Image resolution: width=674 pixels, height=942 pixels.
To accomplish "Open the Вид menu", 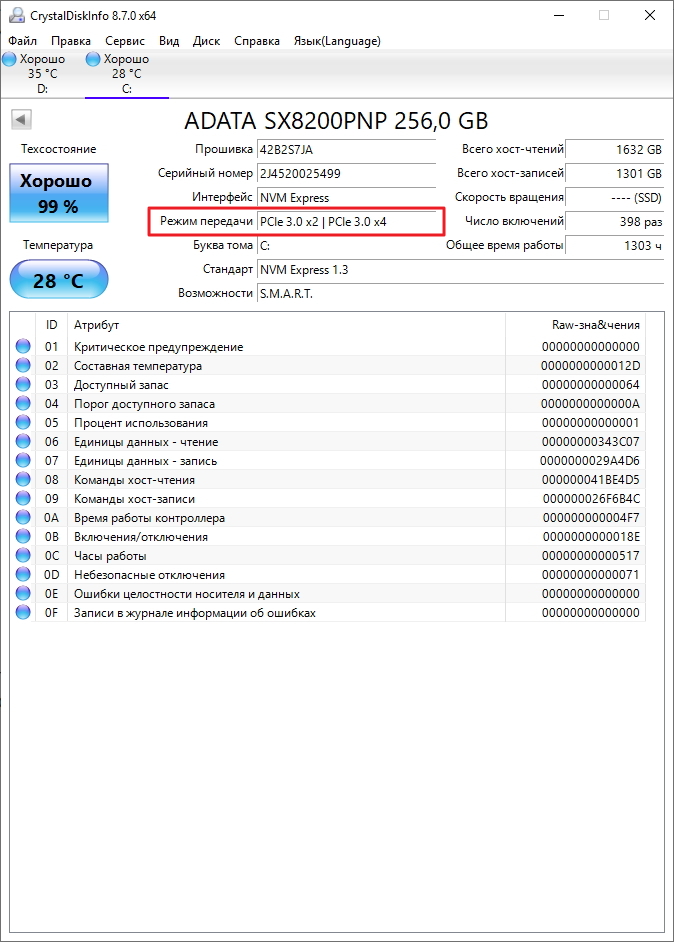I will pyautogui.click(x=169, y=41).
